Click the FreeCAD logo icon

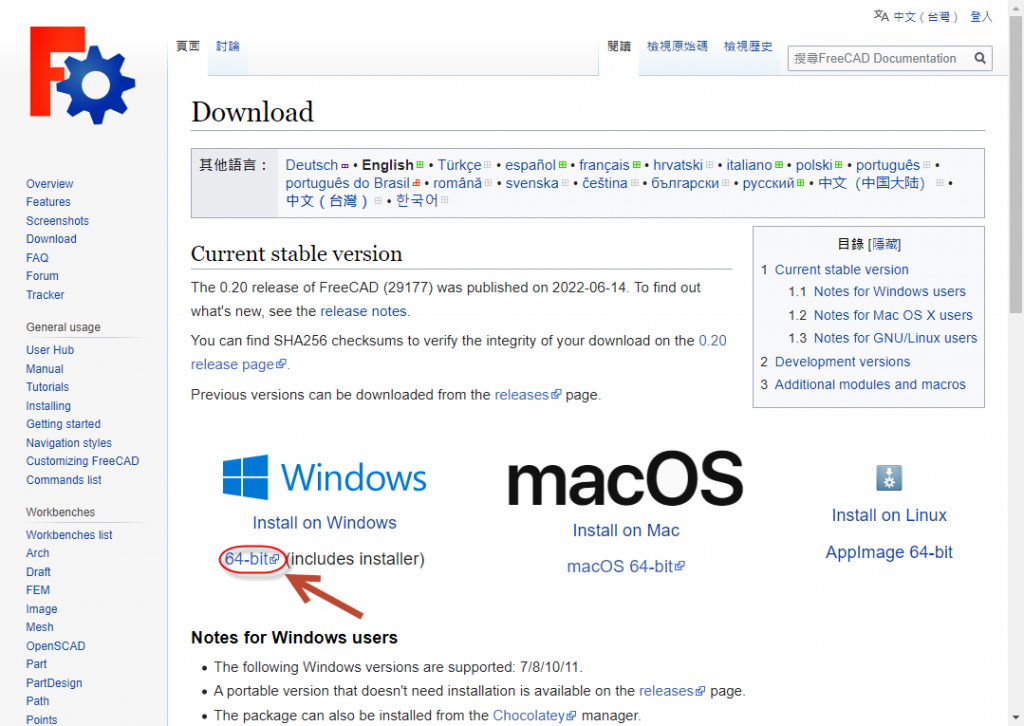[82, 76]
